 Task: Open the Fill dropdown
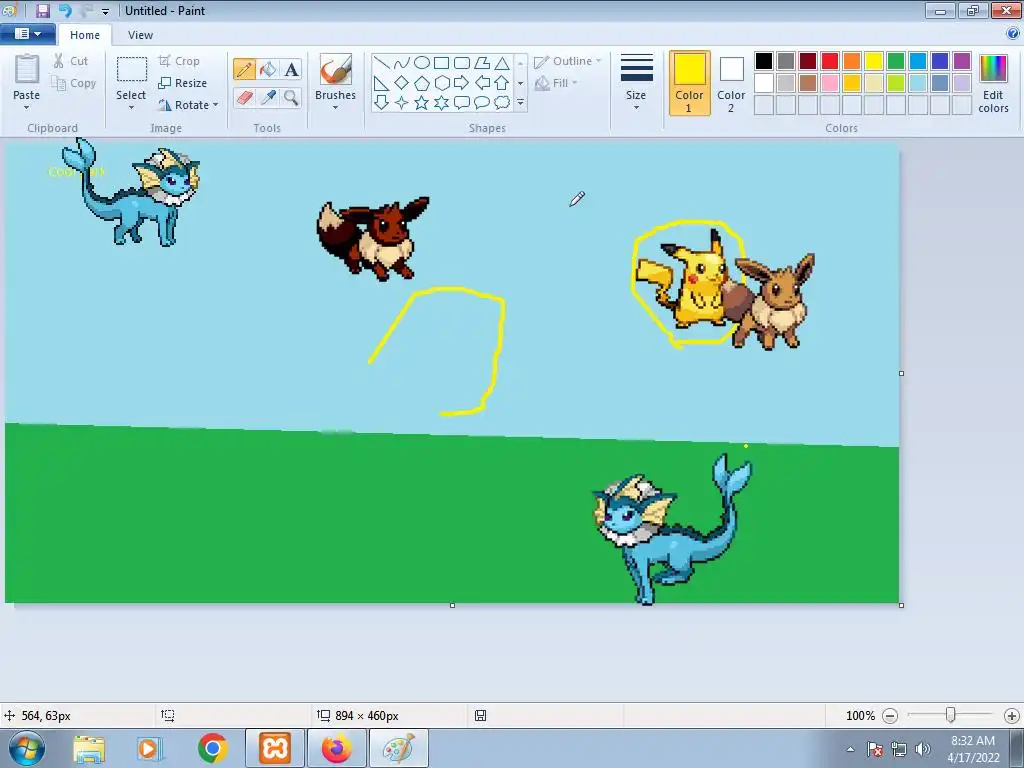coord(556,83)
